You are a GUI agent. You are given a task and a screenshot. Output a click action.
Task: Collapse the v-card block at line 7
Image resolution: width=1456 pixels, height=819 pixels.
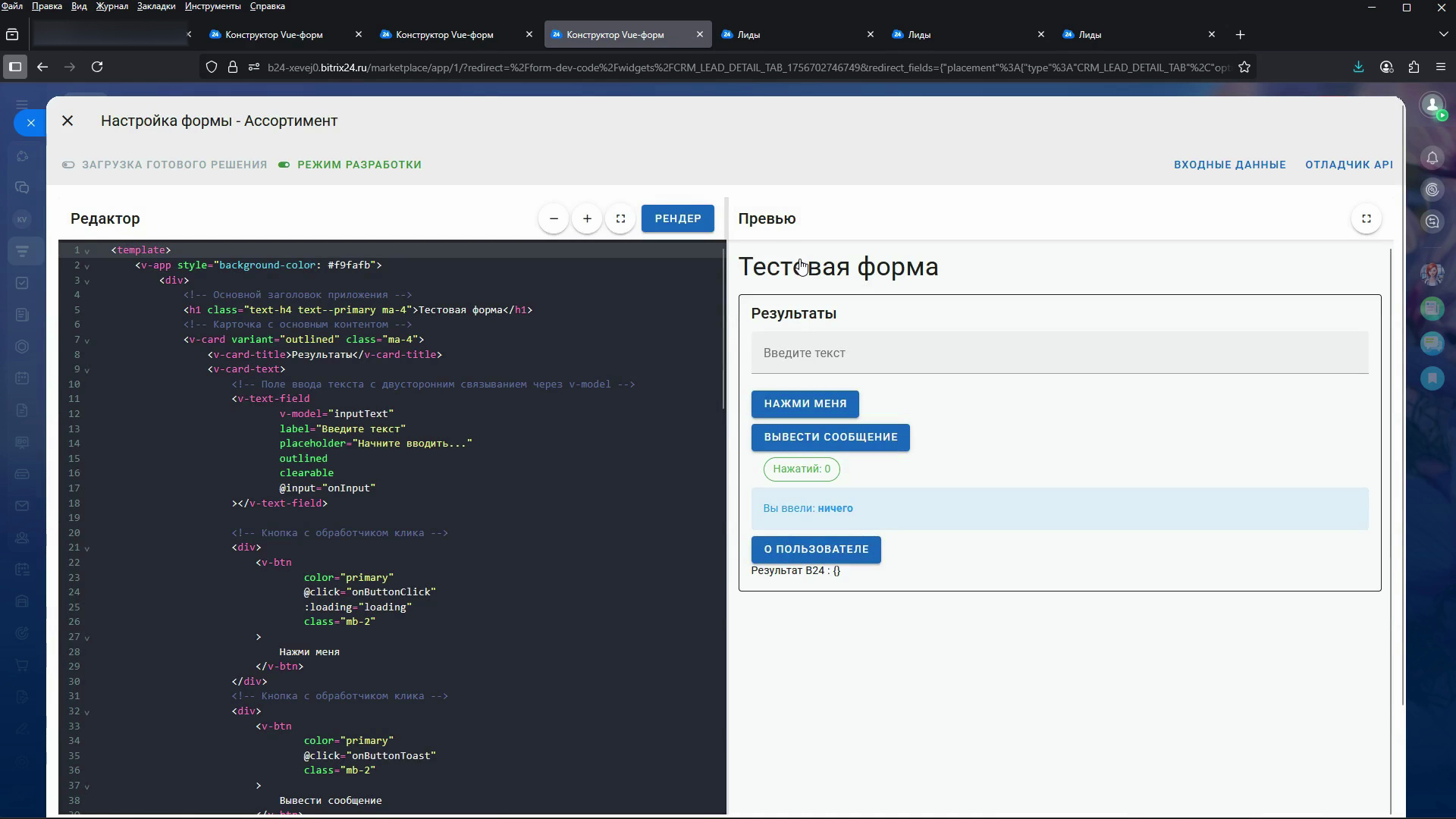click(x=87, y=340)
